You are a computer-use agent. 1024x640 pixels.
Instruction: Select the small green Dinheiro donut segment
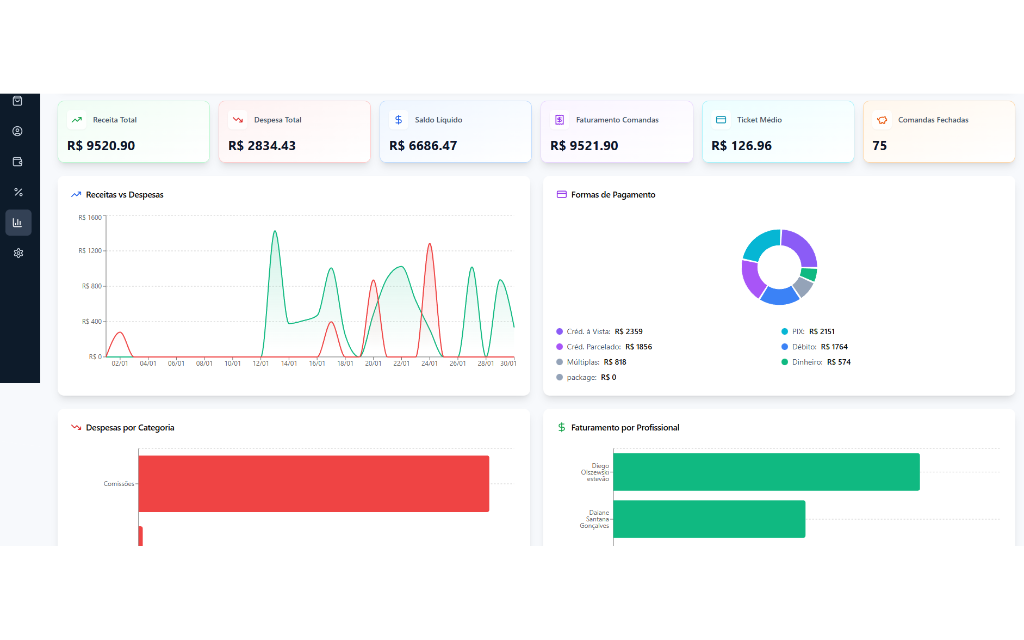810,274
